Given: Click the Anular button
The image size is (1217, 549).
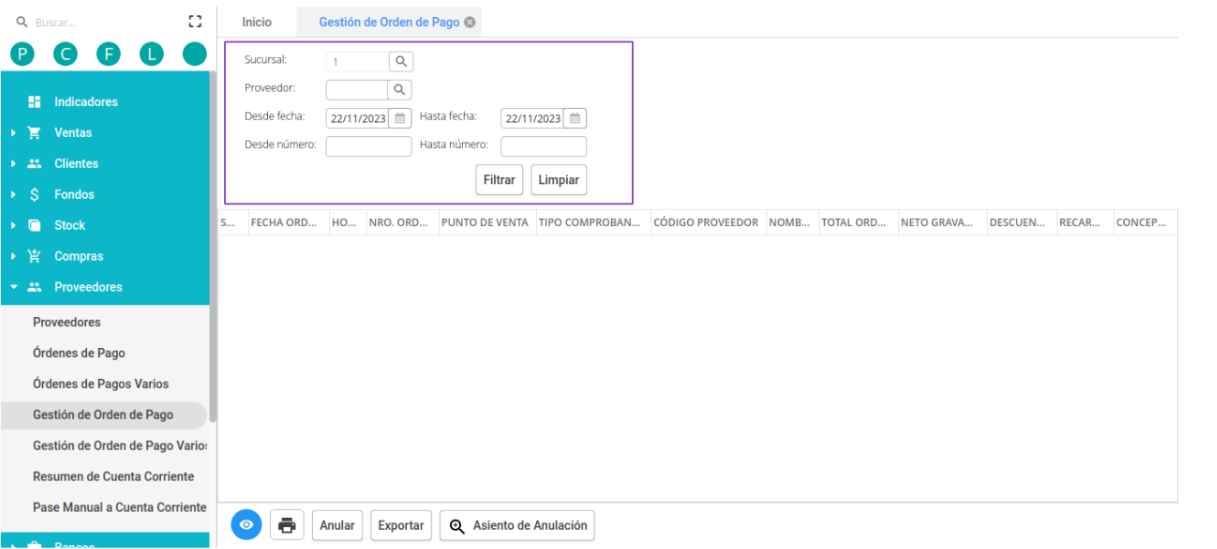Looking at the screenshot, I should pos(337,525).
